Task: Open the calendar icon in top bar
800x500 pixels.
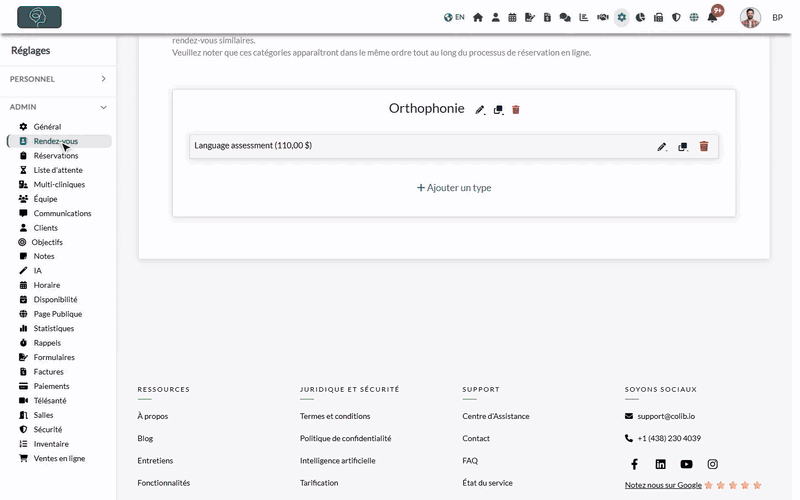Action: [x=512, y=17]
